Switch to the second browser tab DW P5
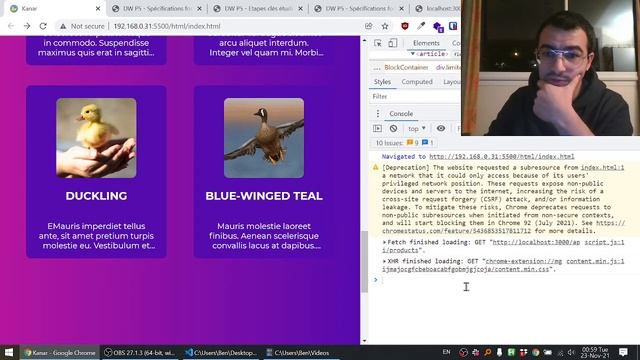This screenshot has height=360, width=640. click(157, 9)
